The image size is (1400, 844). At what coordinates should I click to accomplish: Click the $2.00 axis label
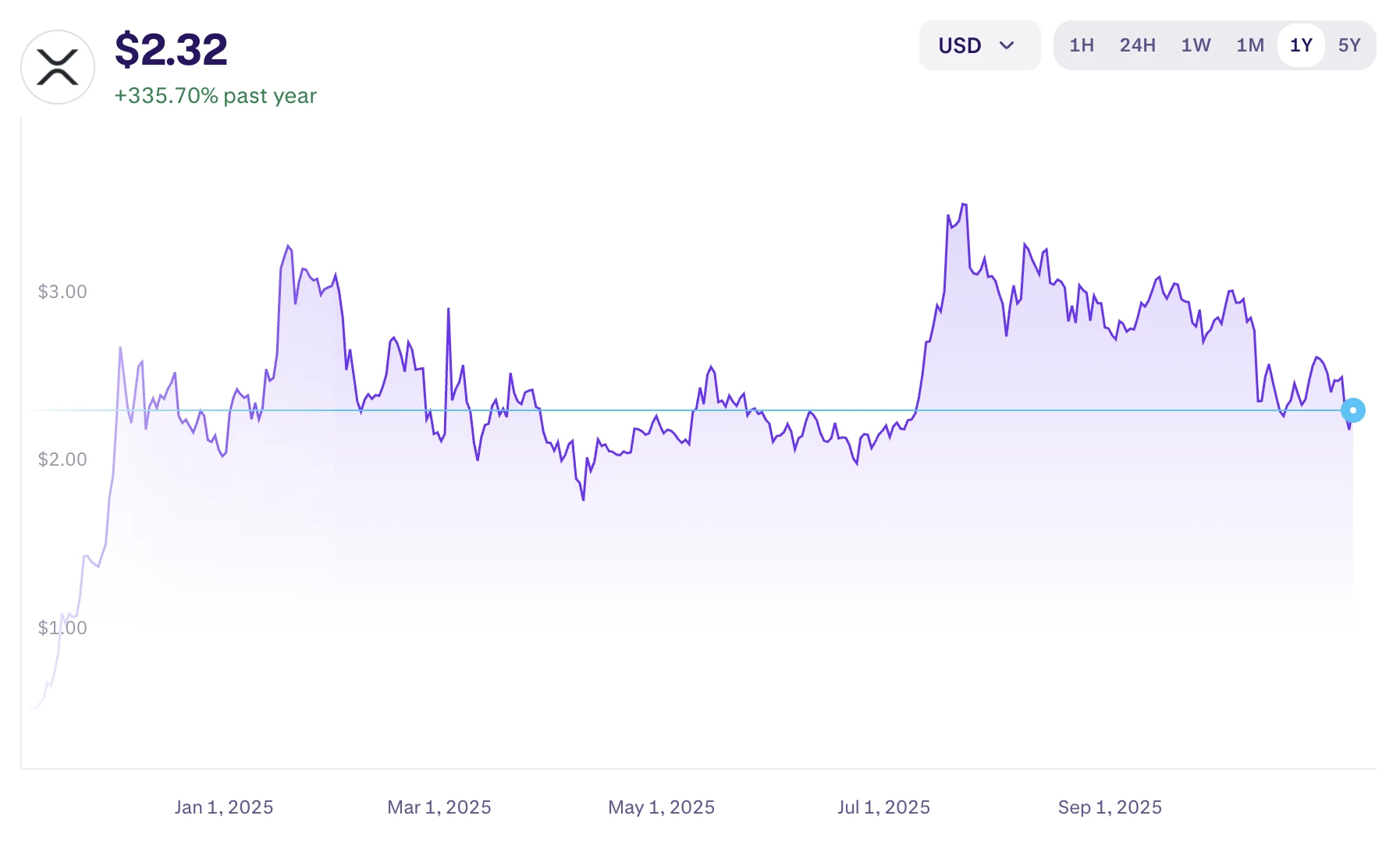(63, 459)
